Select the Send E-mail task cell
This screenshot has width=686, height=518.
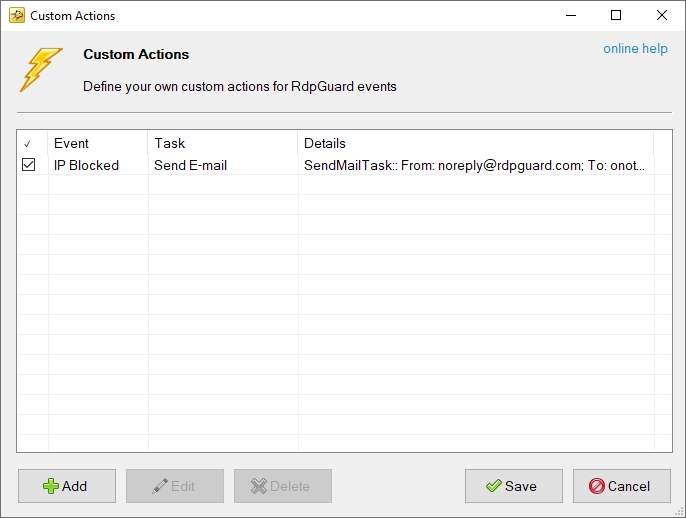(223, 165)
